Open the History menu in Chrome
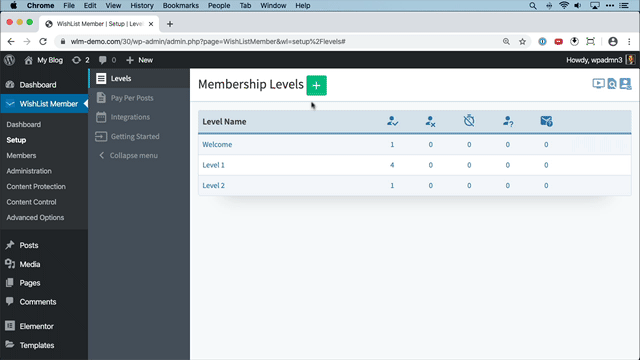640x360 pixels. coord(142,6)
